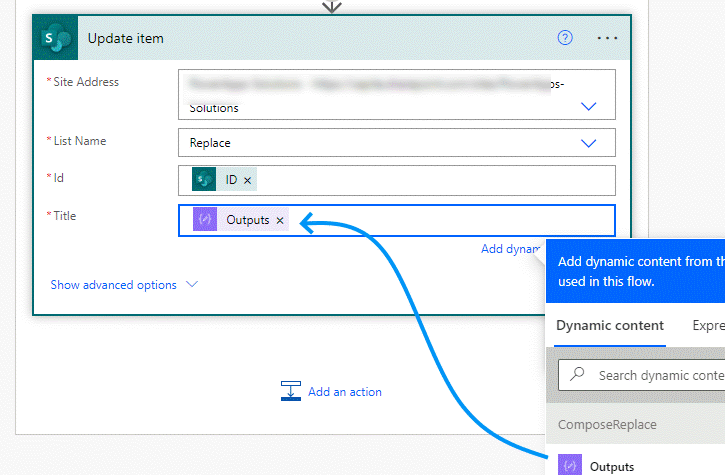Select the ID dynamic content token
The height and width of the screenshot is (475, 725).
pyautogui.click(x=225, y=179)
